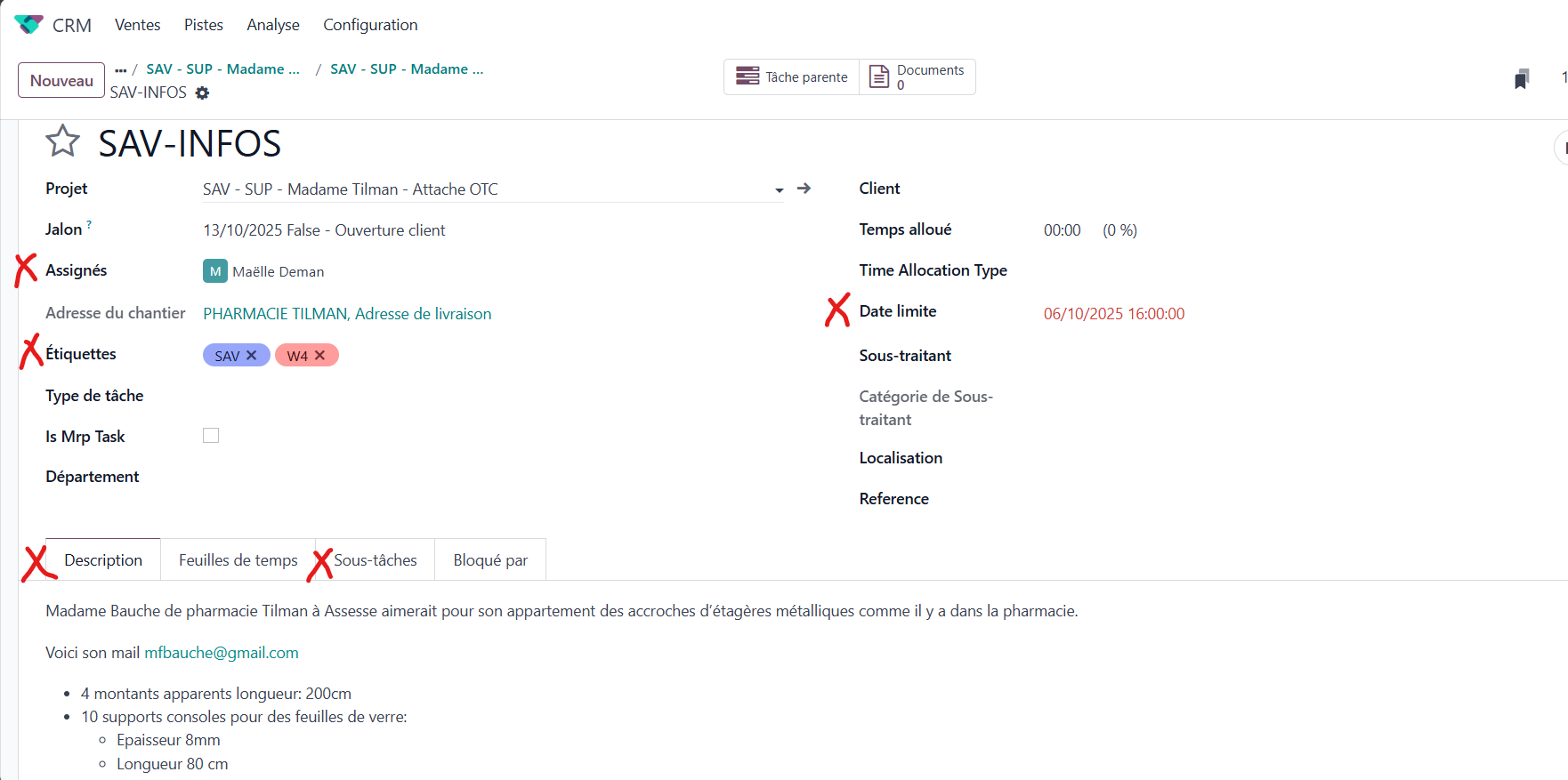Edit the Date limite field value
The height and width of the screenshot is (780, 1568).
(x=1113, y=314)
